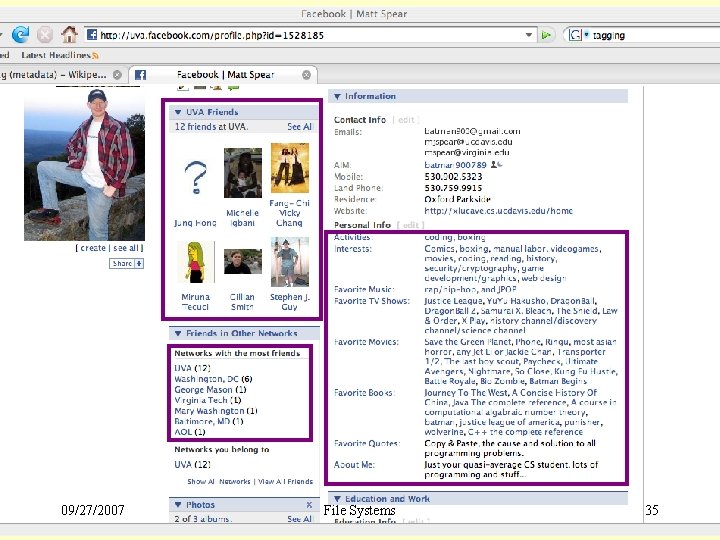Viewport: 720px width, 540px height.
Task: Close the Photos section with X
Action: [309, 505]
